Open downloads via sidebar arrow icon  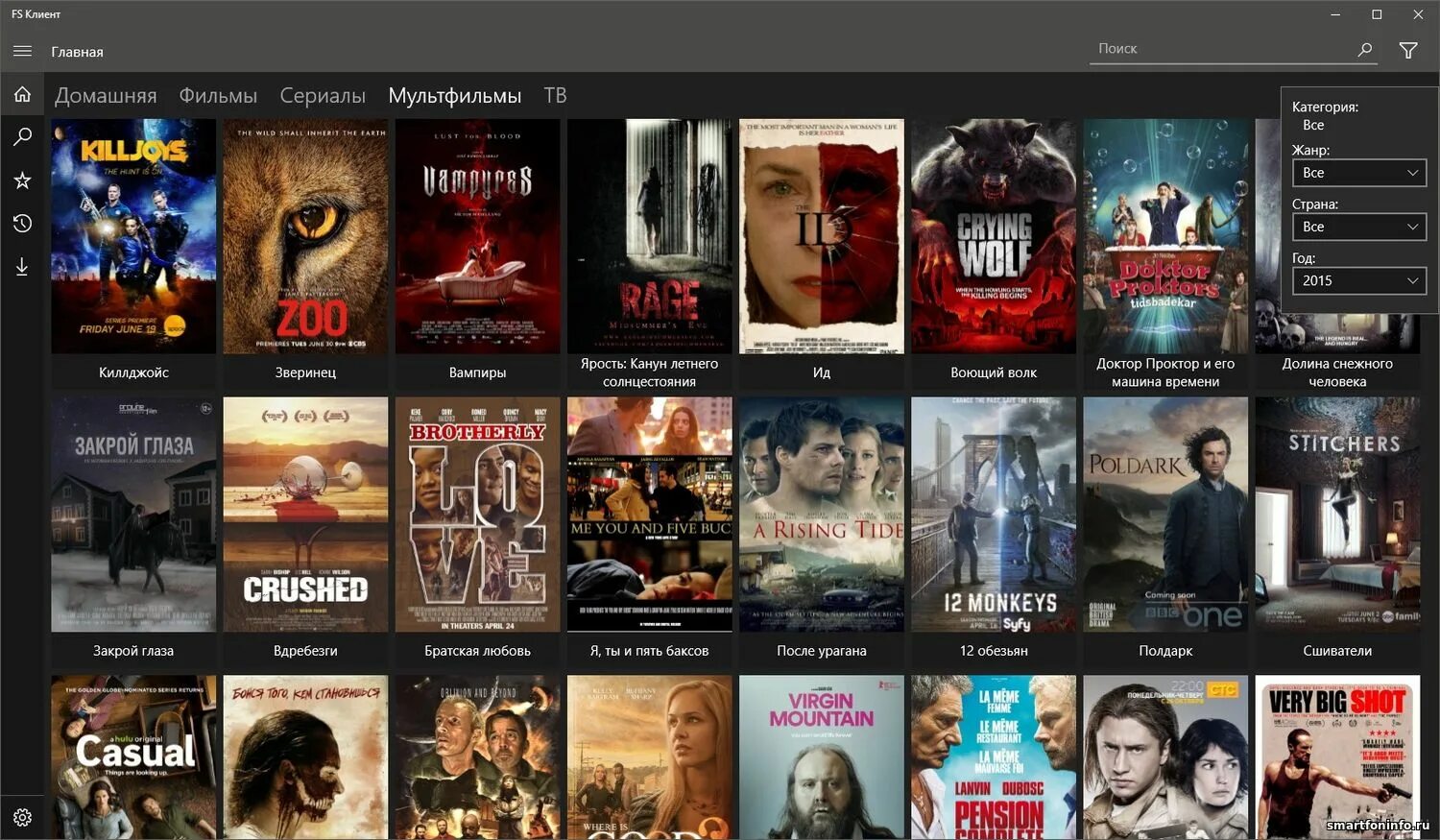[22, 267]
